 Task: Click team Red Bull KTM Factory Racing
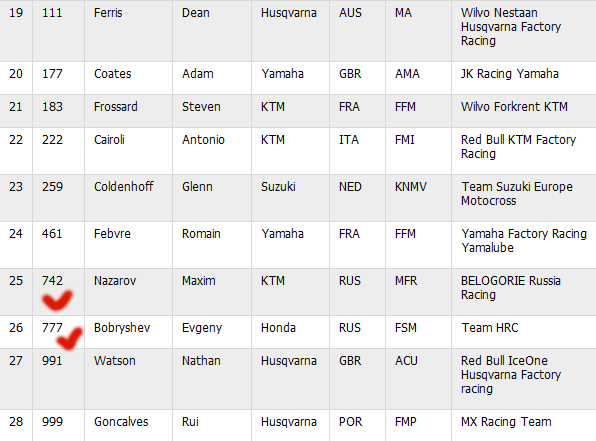518,147
